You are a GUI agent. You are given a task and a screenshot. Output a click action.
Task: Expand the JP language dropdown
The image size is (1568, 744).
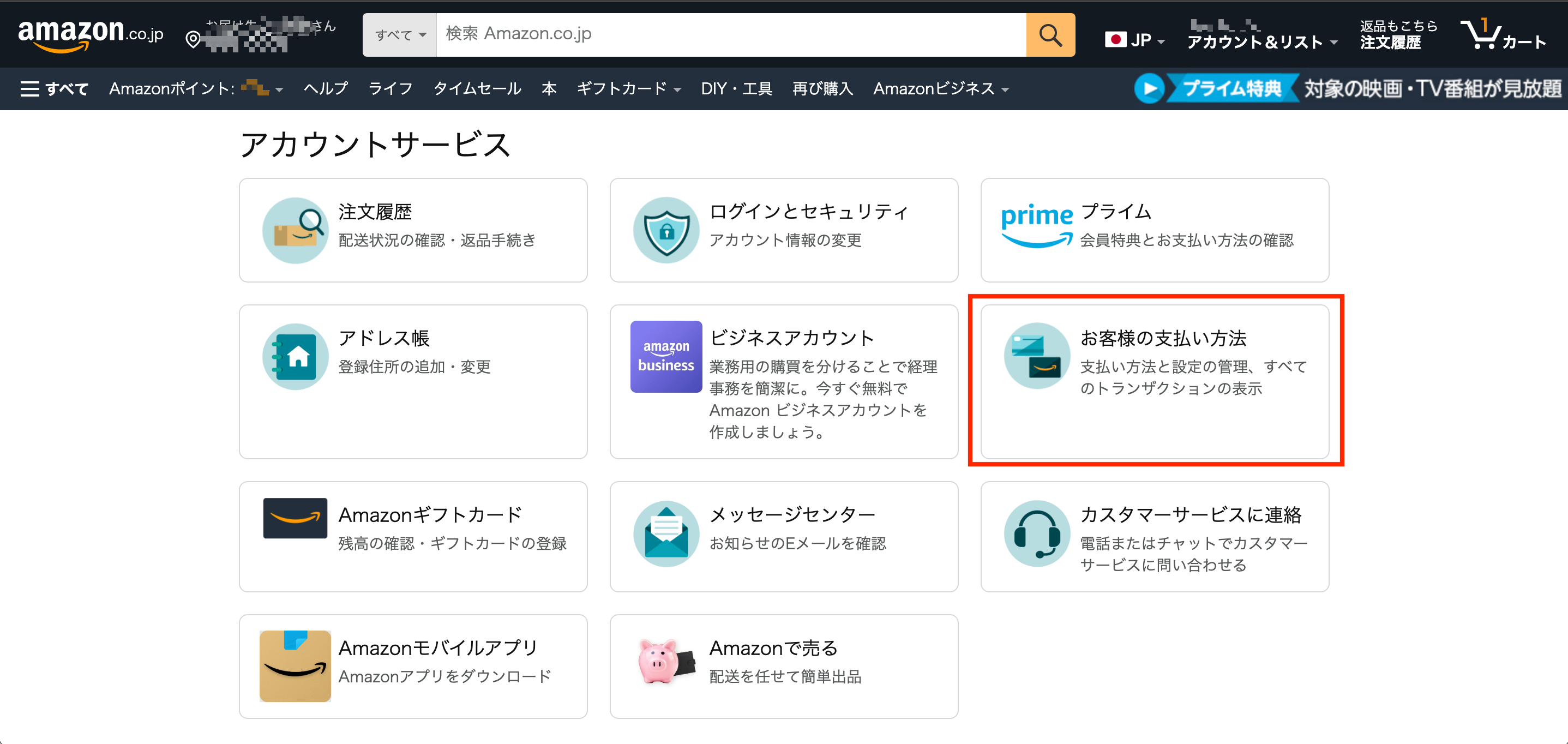pyautogui.click(x=1135, y=40)
